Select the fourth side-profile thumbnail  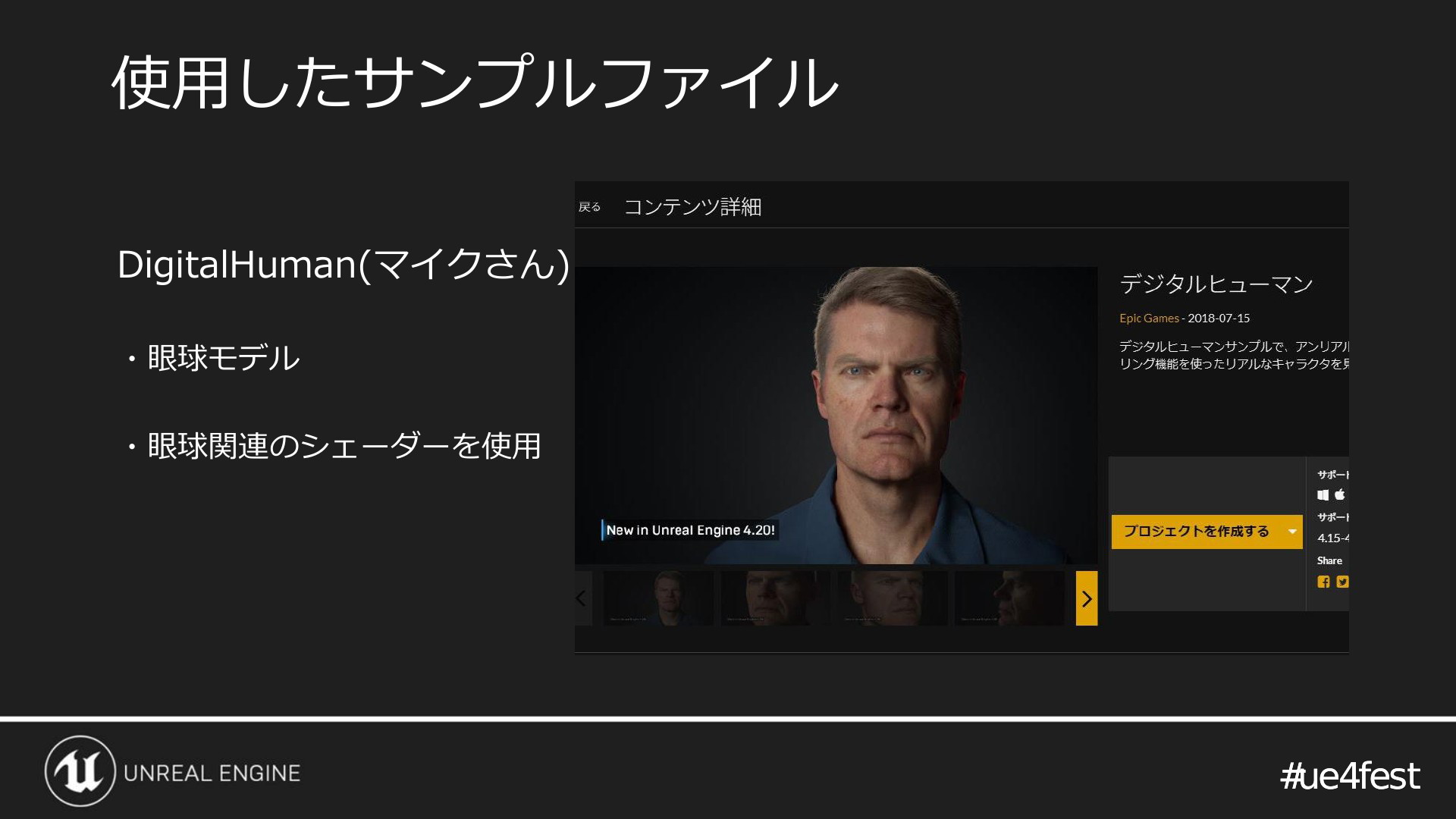point(1009,598)
